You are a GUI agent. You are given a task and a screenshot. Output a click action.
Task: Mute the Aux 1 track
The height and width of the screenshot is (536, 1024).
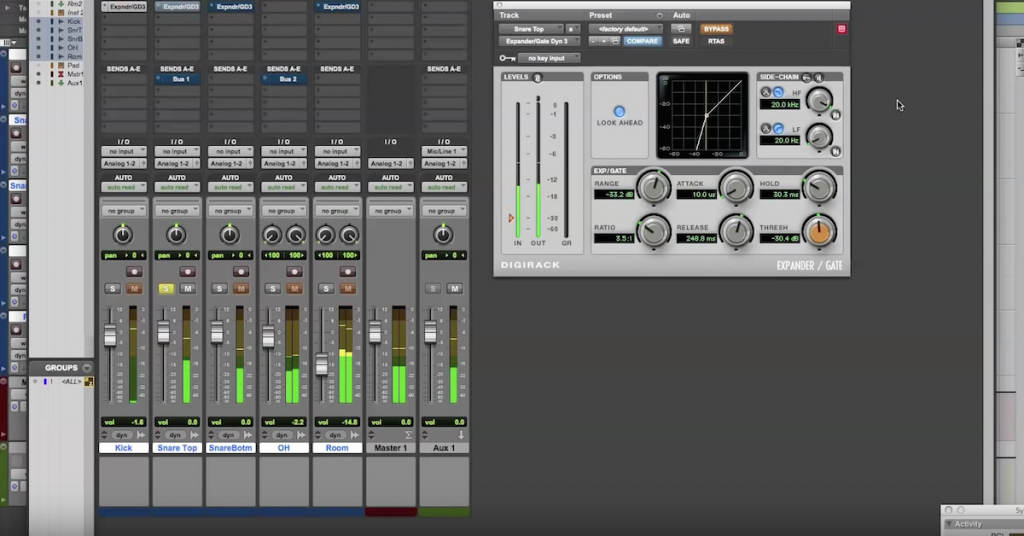[x=455, y=289]
